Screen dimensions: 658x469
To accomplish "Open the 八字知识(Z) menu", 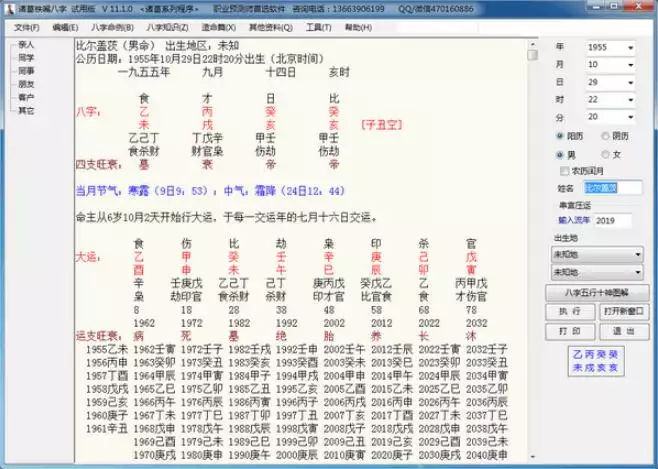I will pyautogui.click(x=167, y=28).
